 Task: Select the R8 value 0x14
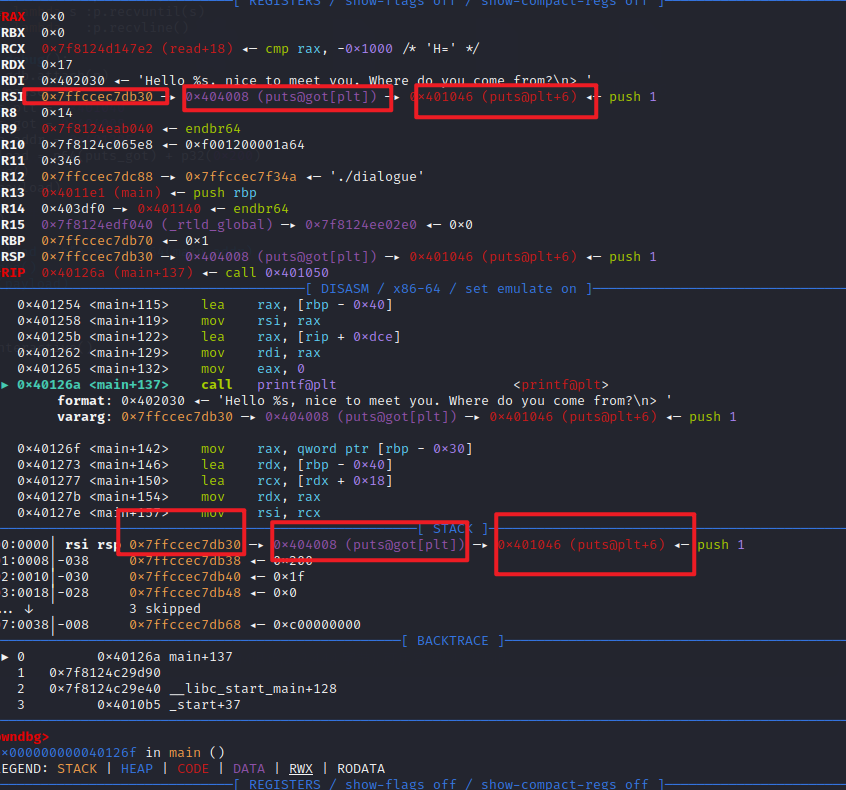(57, 113)
